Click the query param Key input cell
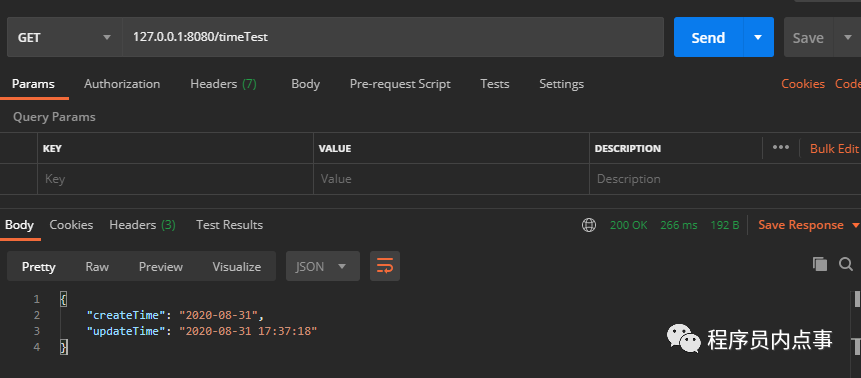 175,179
